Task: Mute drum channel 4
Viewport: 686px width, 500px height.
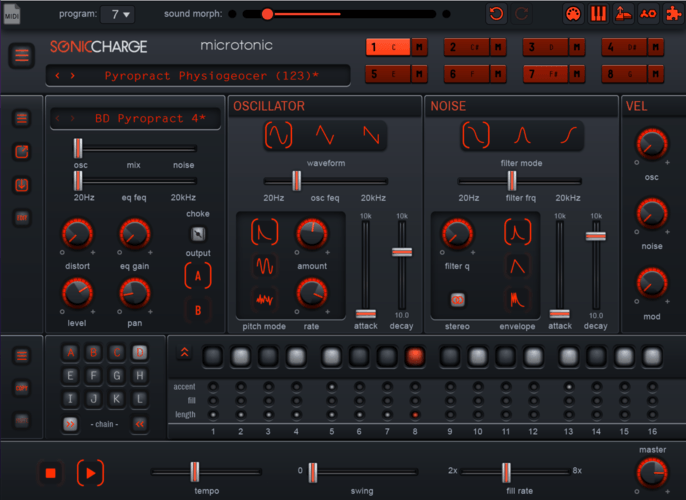Action: coord(655,47)
